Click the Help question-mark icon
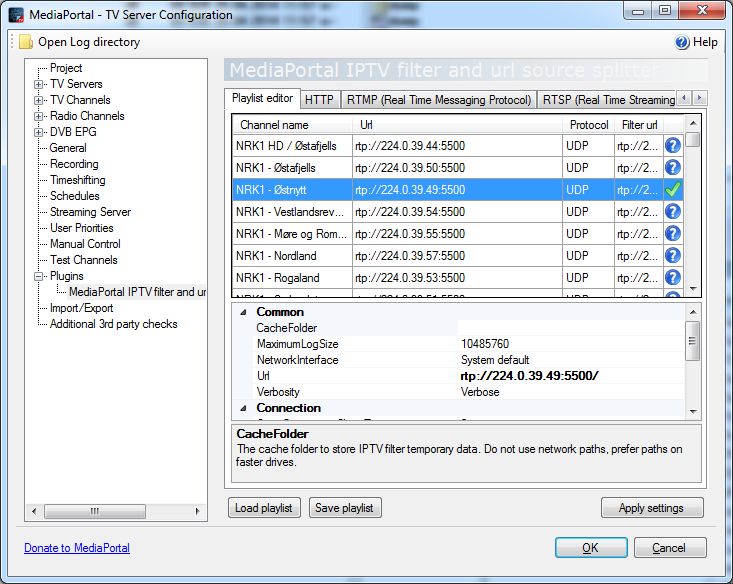Image resolution: width=733 pixels, height=584 pixels. (x=682, y=42)
